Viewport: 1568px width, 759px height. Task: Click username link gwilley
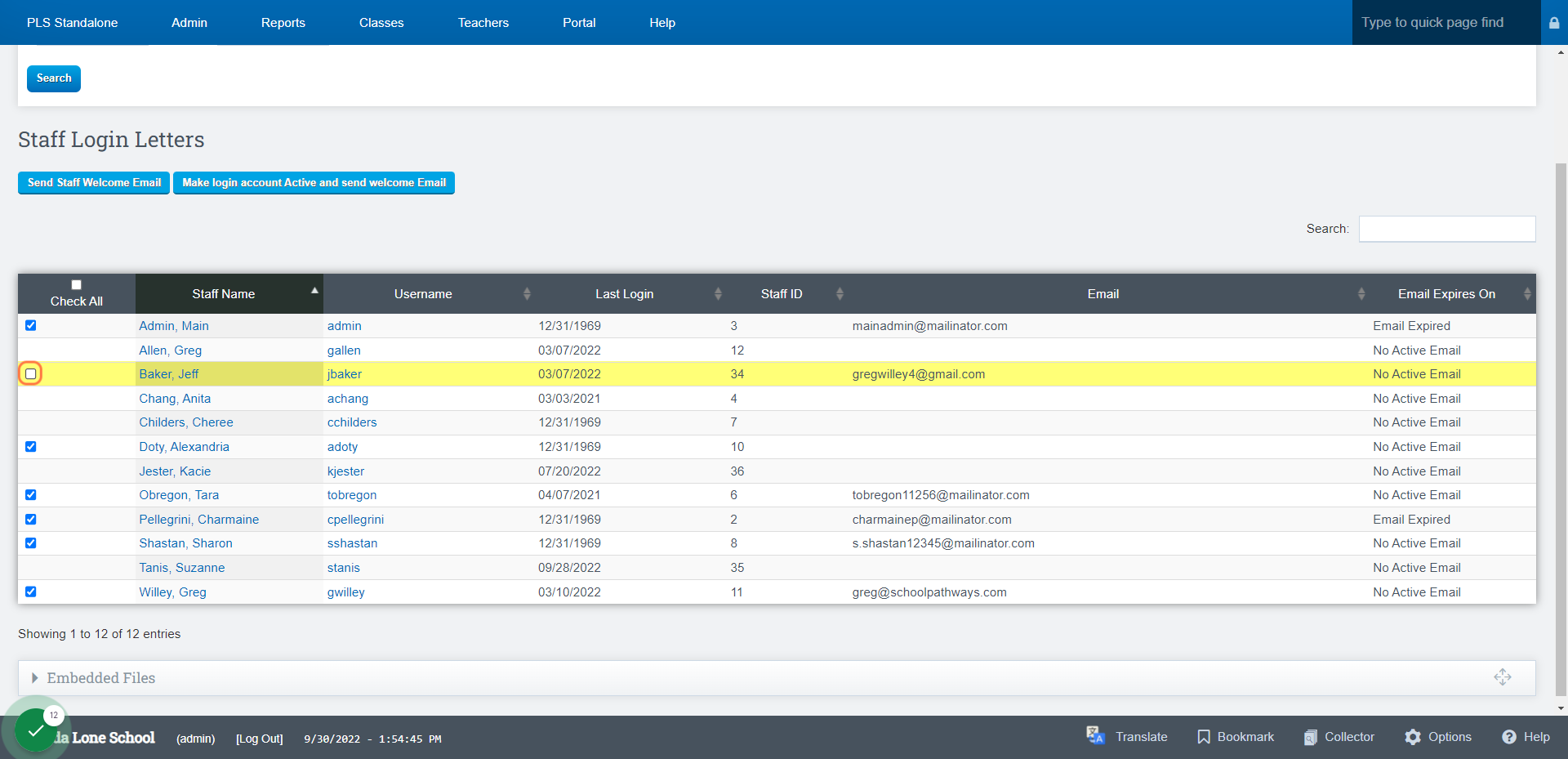click(346, 592)
